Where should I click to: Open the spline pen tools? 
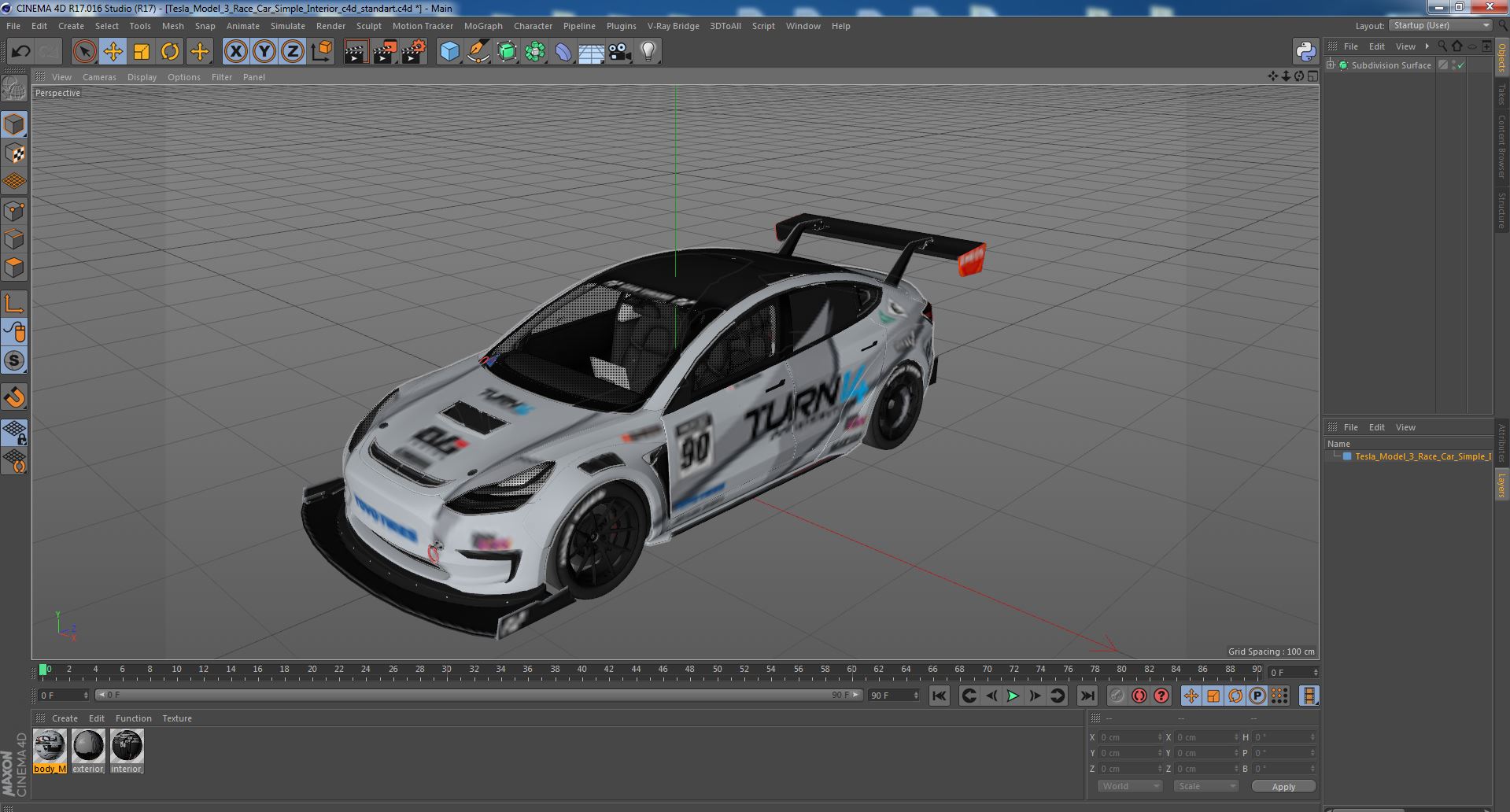478,52
